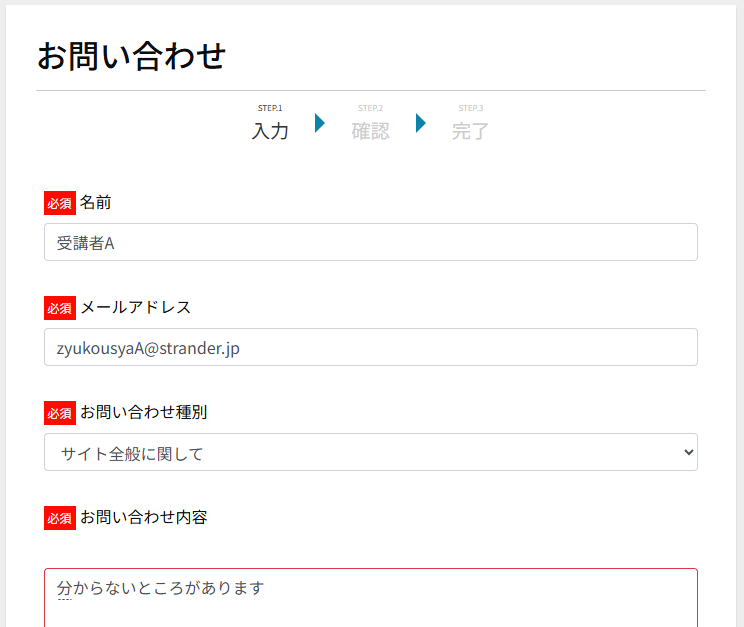Click the arrow between 確認 and 完了
The image size is (744, 627).
(421, 123)
